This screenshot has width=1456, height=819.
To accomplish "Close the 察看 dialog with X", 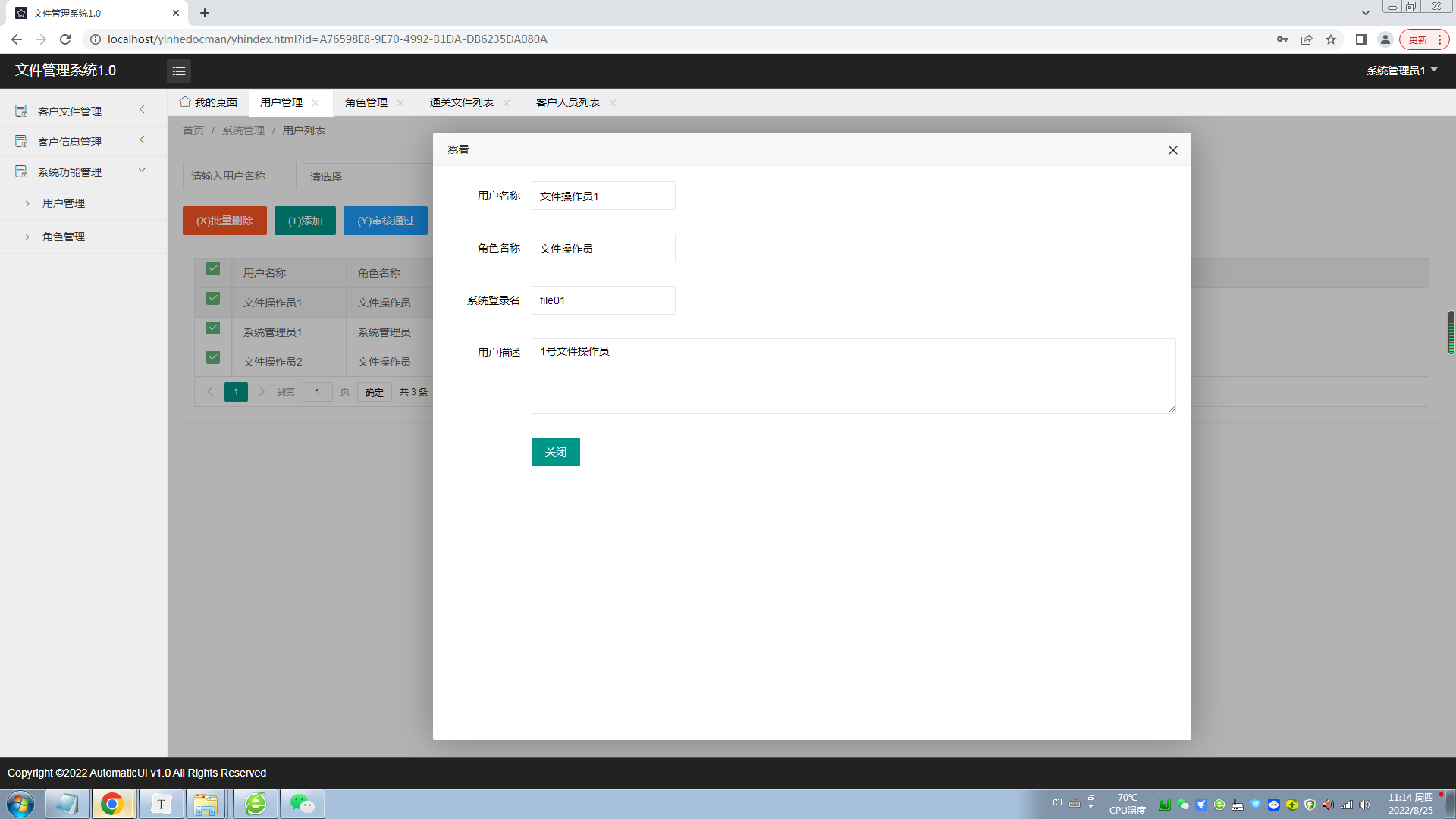I will coord(1173,150).
